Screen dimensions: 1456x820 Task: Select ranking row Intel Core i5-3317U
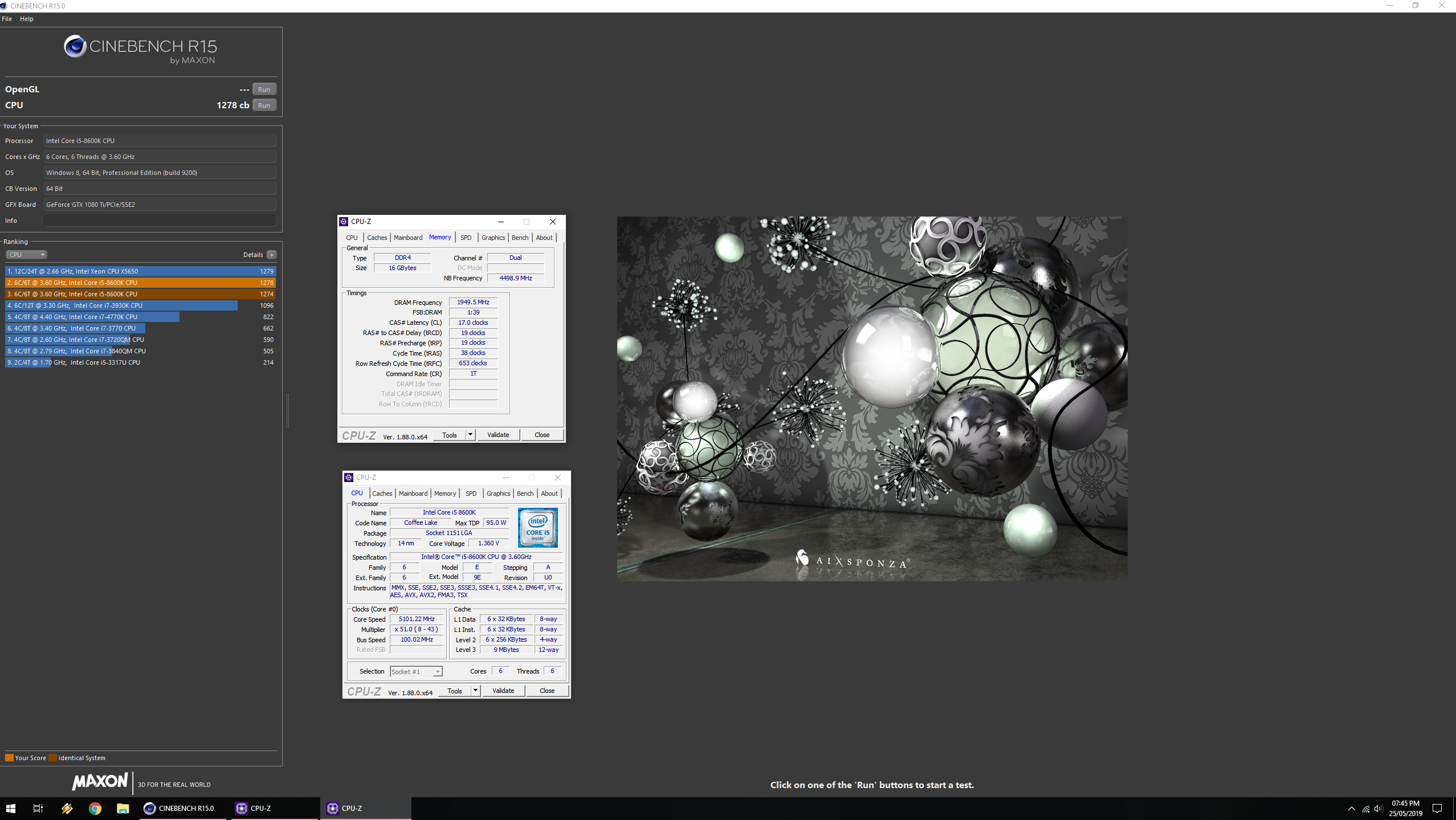(140, 362)
